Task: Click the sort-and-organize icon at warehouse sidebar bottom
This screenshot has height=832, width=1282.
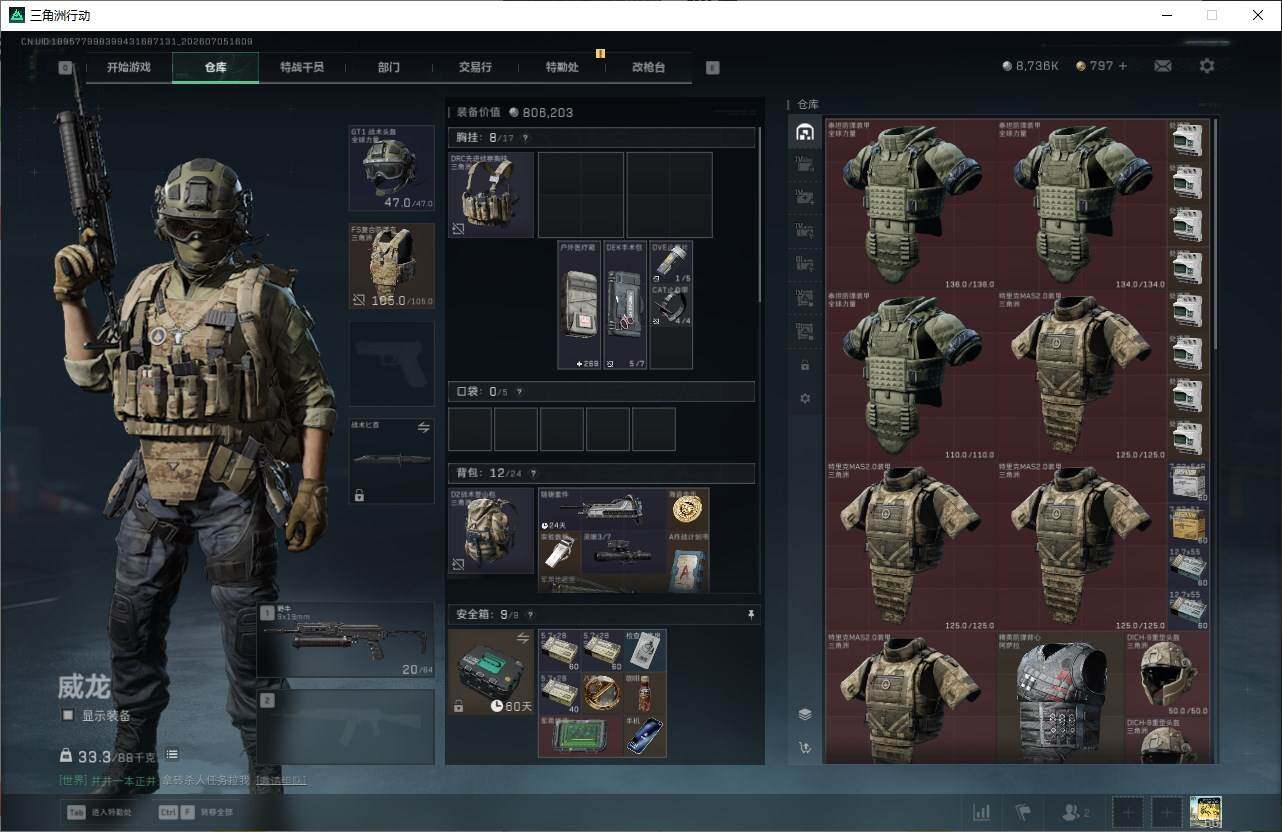Action: point(805,748)
